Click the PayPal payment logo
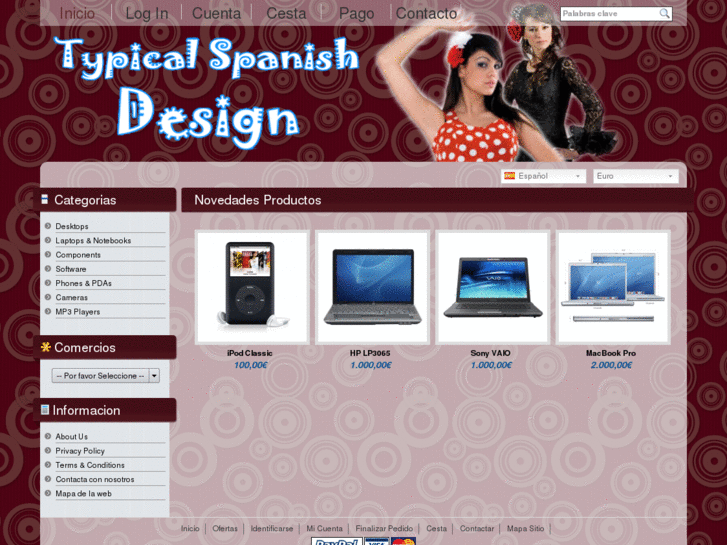727x545 pixels. point(337,541)
